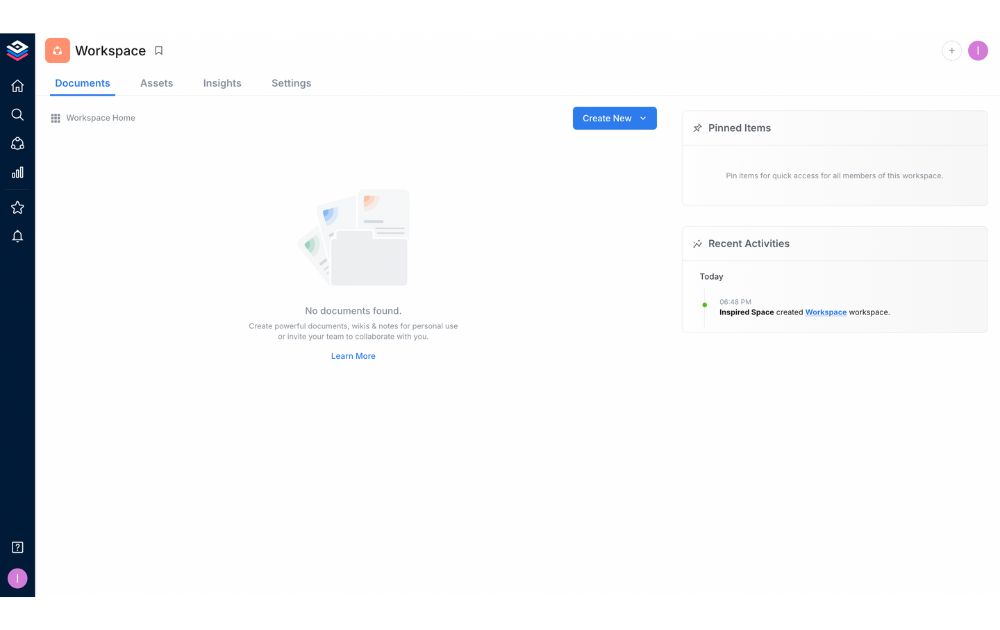Open starred items via star icon
Image resolution: width=1000 pixels, height=630 pixels.
17,207
